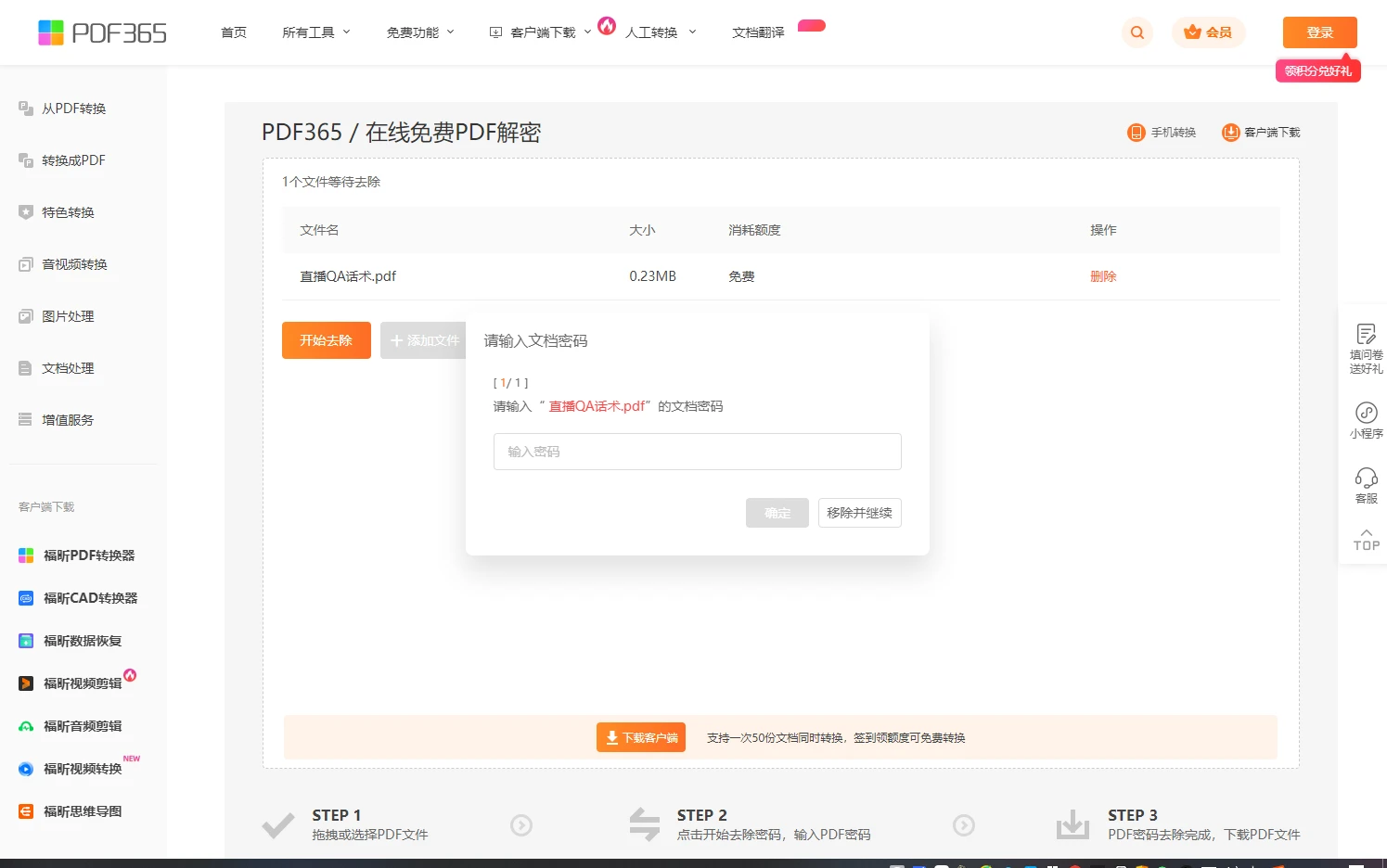Click 领积分兑好礼 promo badge

[1317, 70]
